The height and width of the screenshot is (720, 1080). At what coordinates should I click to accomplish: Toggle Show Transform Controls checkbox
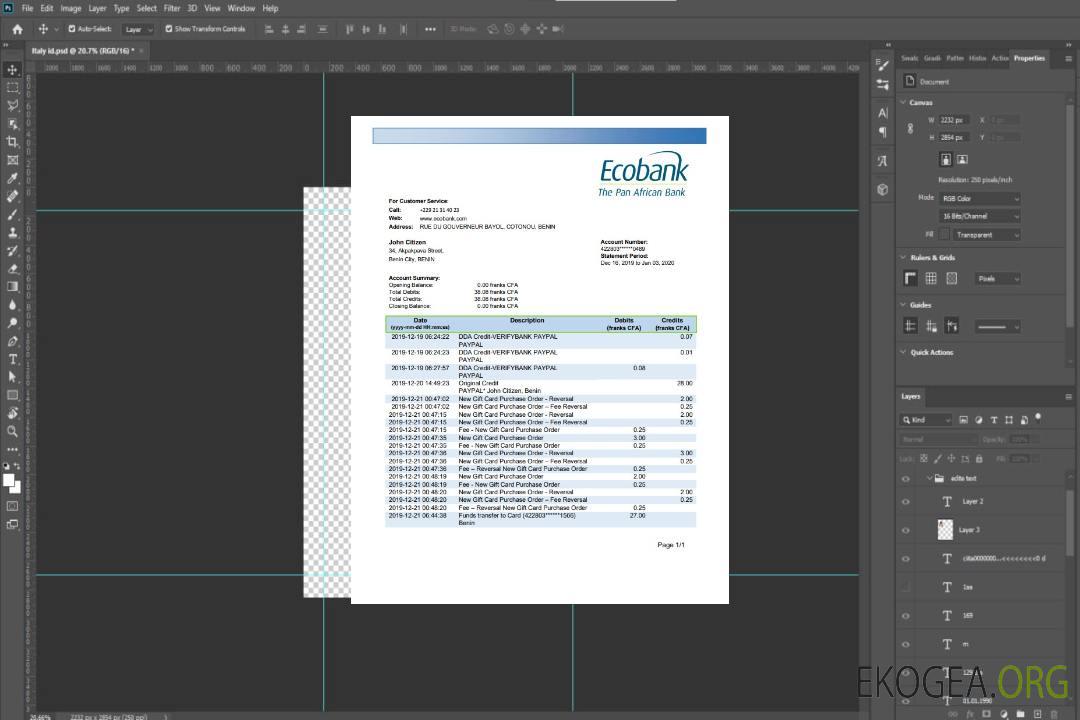pos(169,29)
